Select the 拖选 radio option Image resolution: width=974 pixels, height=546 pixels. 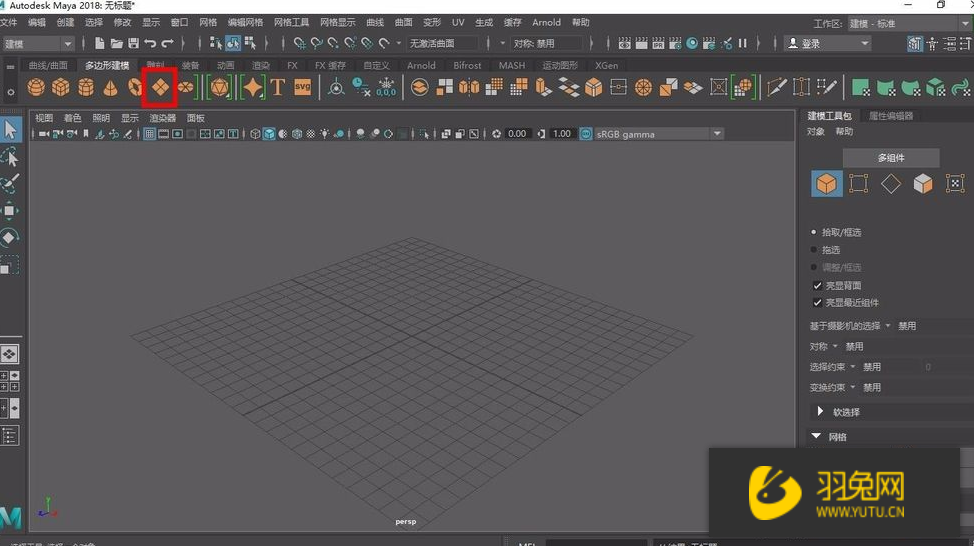click(815, 250)
